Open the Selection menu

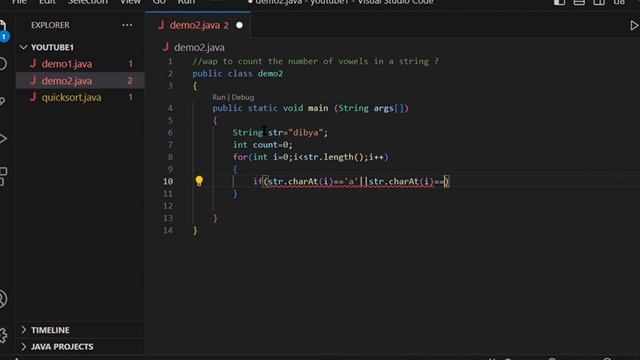pyautogui.click(x=88, y=2)
